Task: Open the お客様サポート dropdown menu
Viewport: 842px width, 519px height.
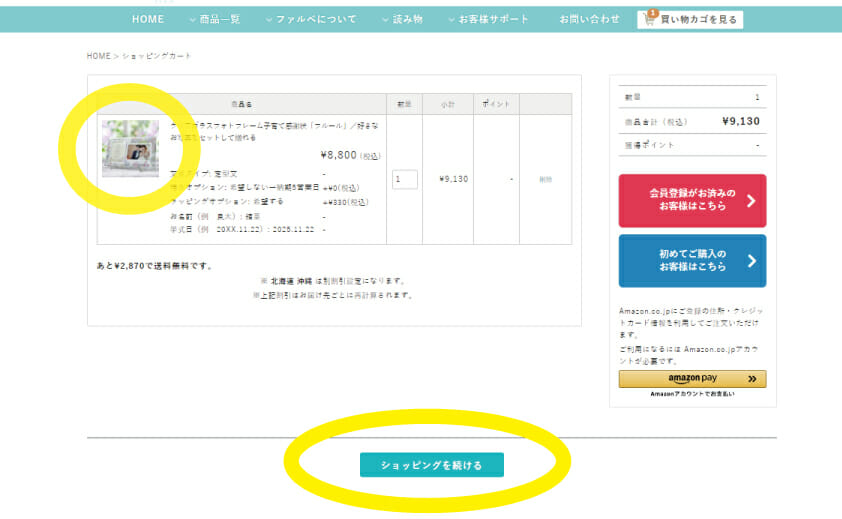Action: coord(488,19)
